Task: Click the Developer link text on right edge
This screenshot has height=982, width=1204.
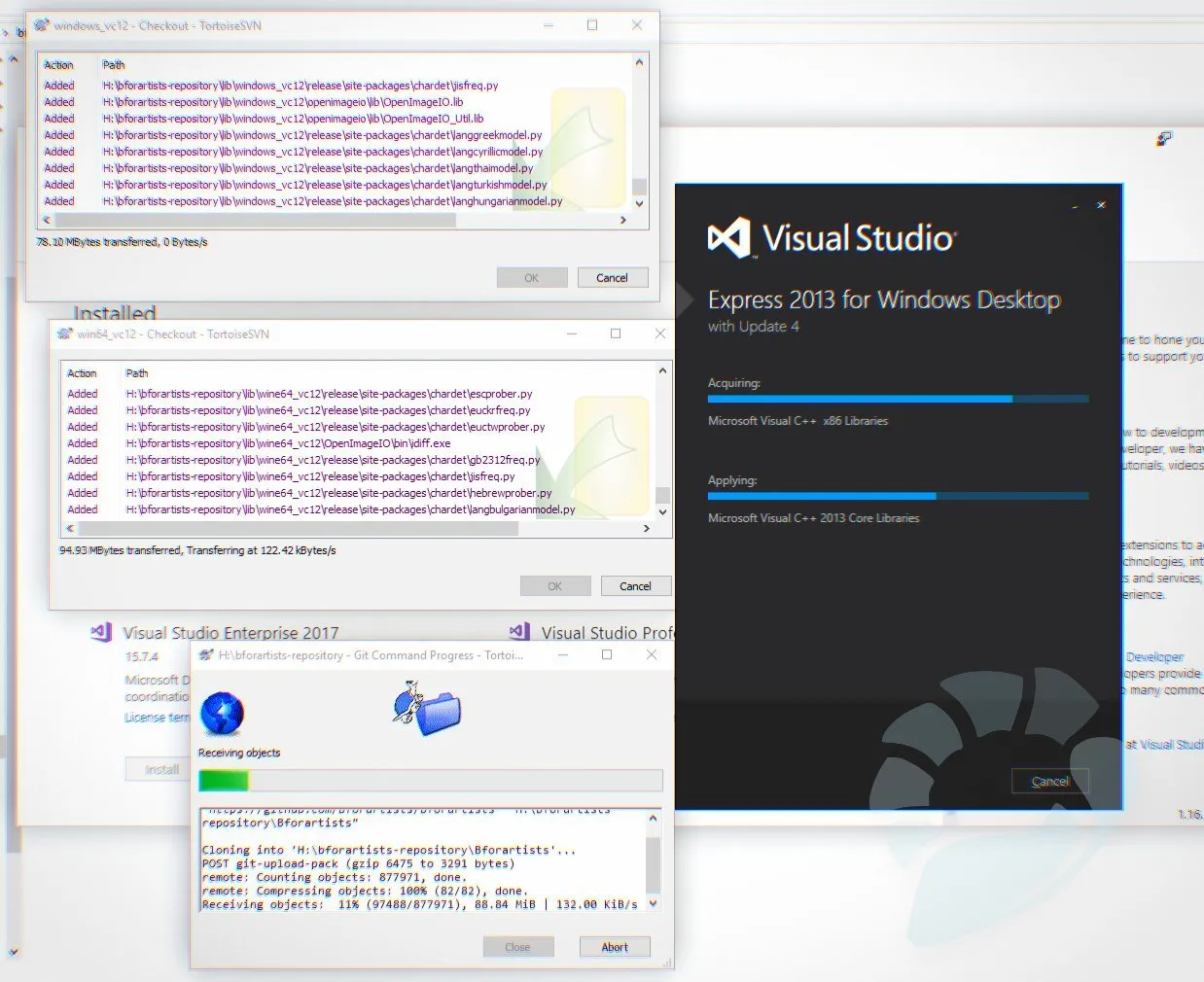Action: [x=1155, y=657]
